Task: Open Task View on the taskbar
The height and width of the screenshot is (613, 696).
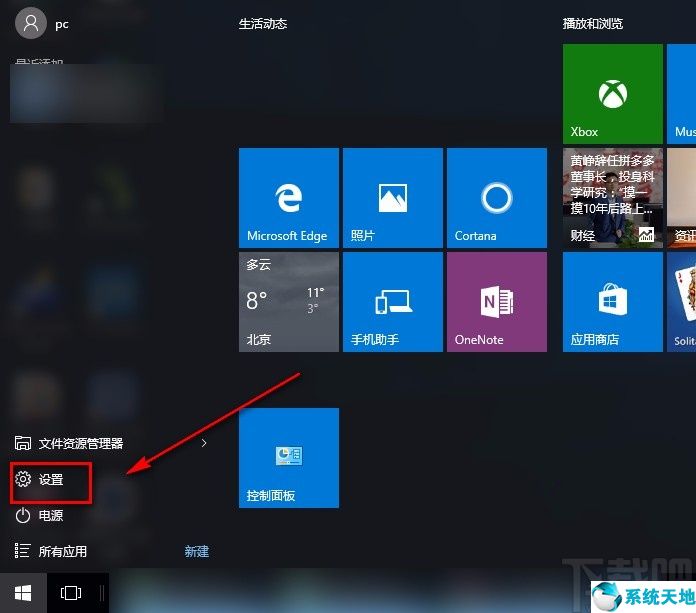Action: point(71,593)
